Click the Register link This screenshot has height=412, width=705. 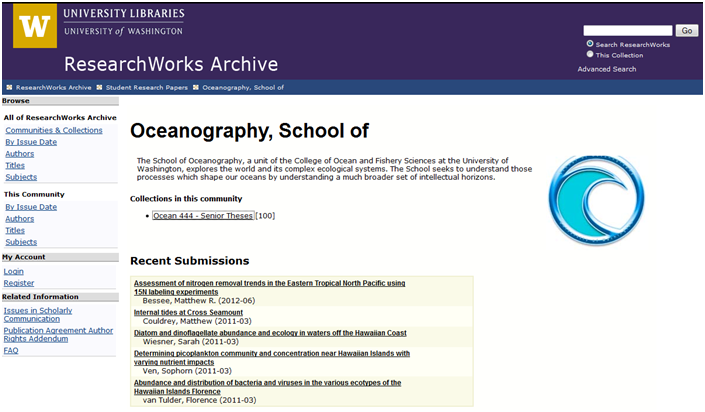[19, 283]
